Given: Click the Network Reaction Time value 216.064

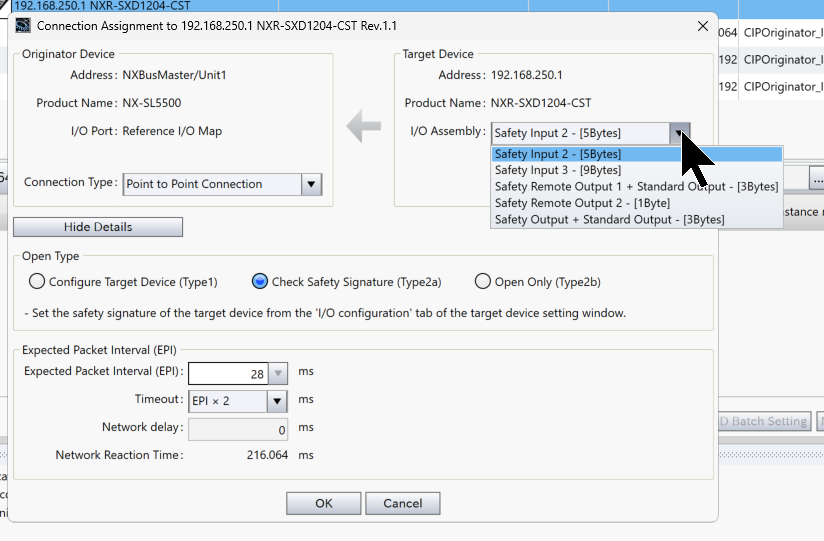Looking at the screenshot, I should (267, 455).
